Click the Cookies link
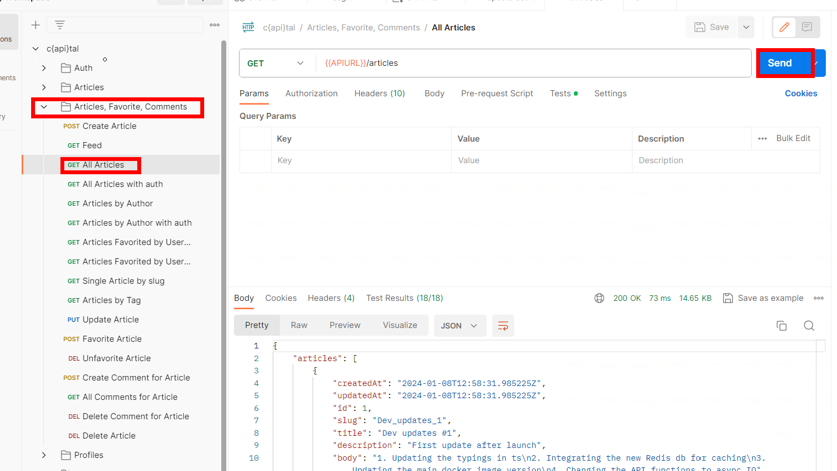837x471 pixels. [801, 93]
